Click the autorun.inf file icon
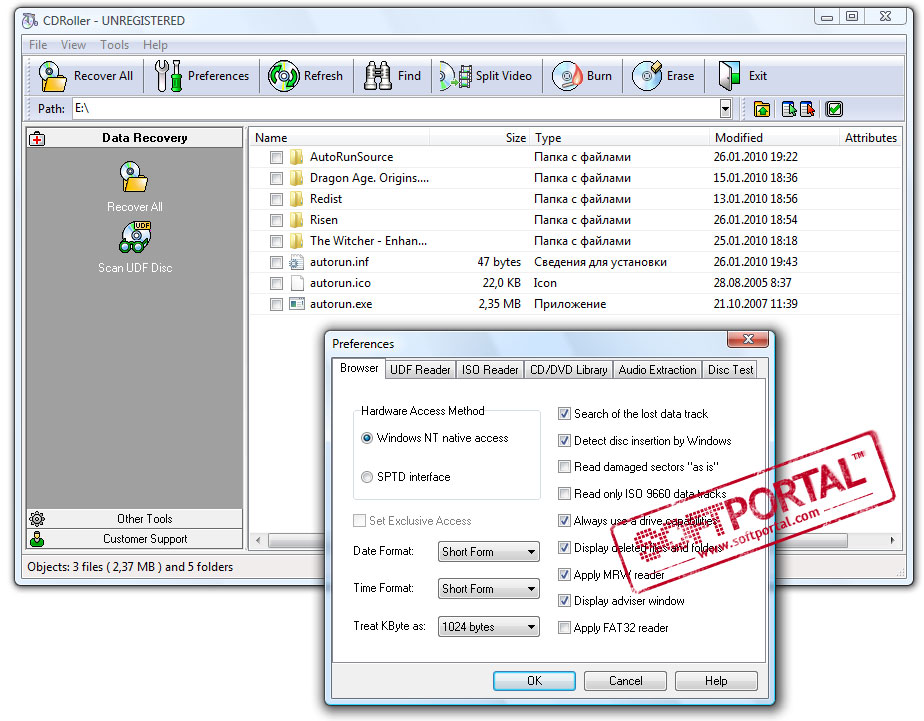 point(296,262)
